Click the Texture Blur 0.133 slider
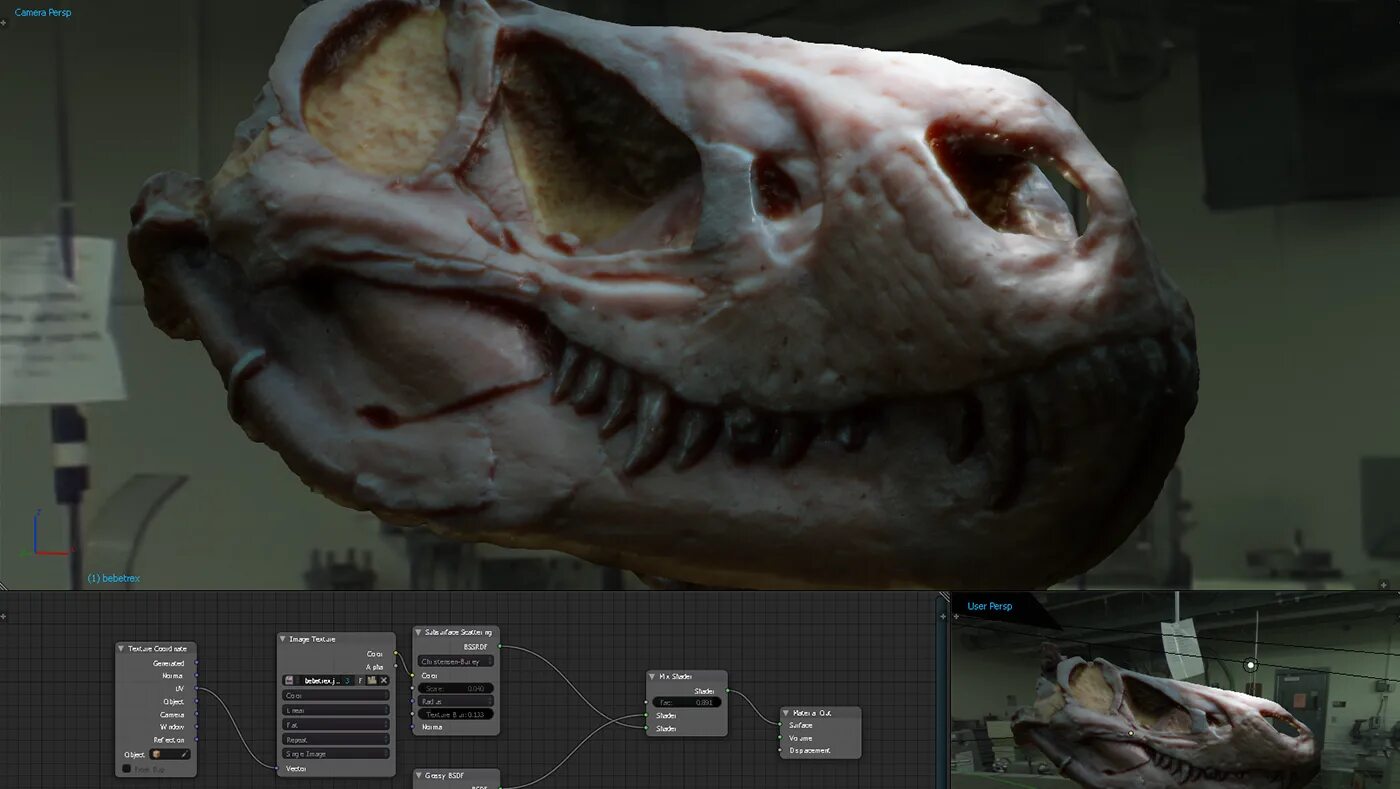This screenshot has height=789, width=1400. pos(455,714)
